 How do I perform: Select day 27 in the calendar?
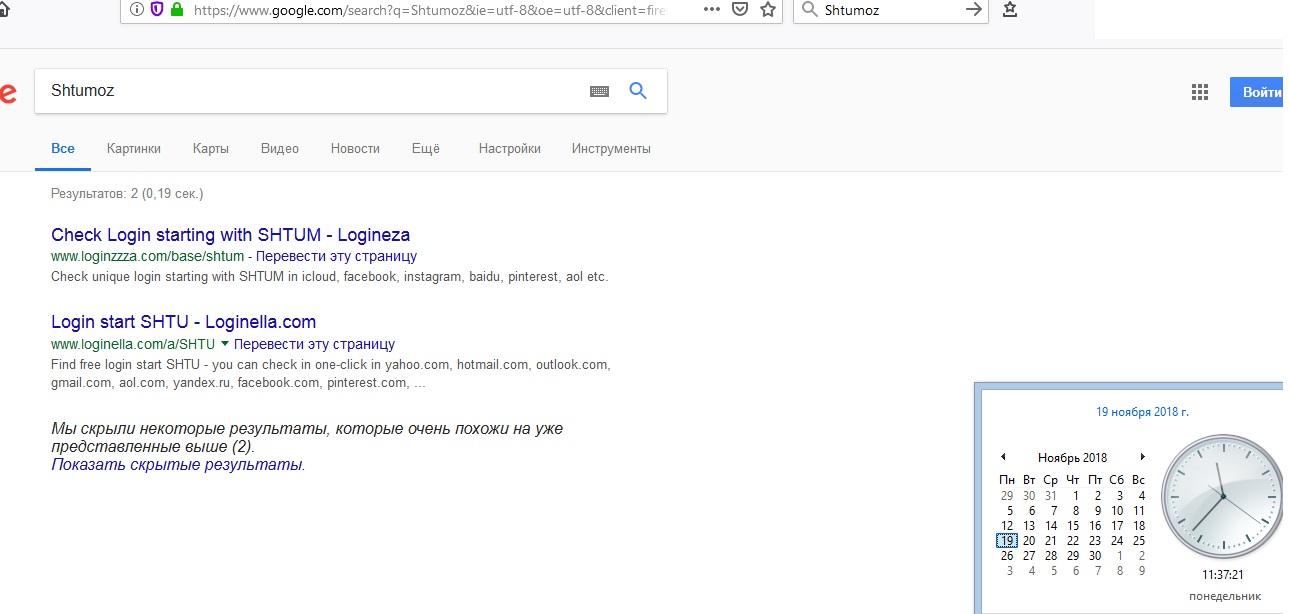[1029, 555]
